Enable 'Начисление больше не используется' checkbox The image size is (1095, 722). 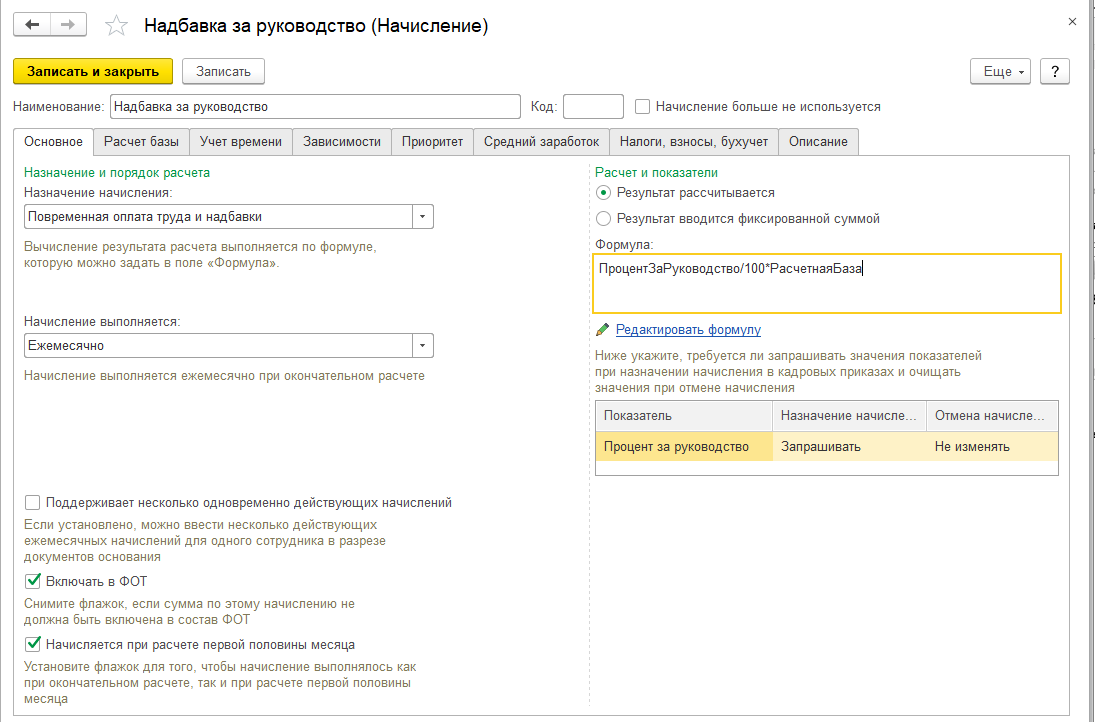pos(643,106)
